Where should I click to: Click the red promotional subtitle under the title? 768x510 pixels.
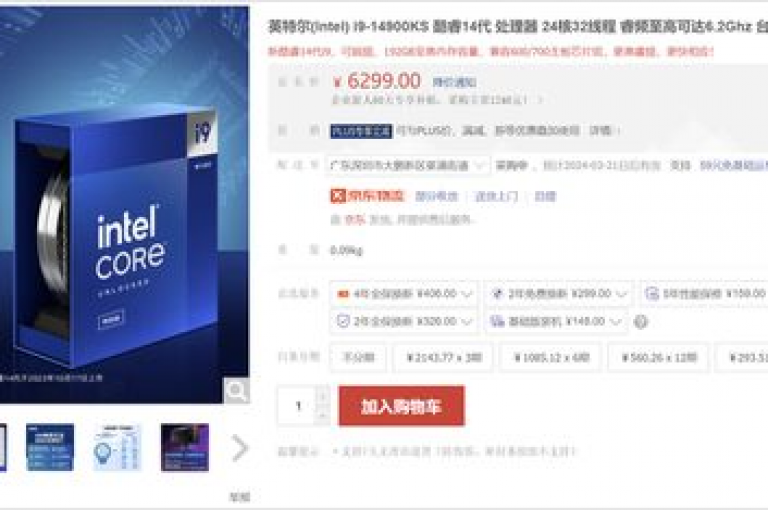pos(491,51)
